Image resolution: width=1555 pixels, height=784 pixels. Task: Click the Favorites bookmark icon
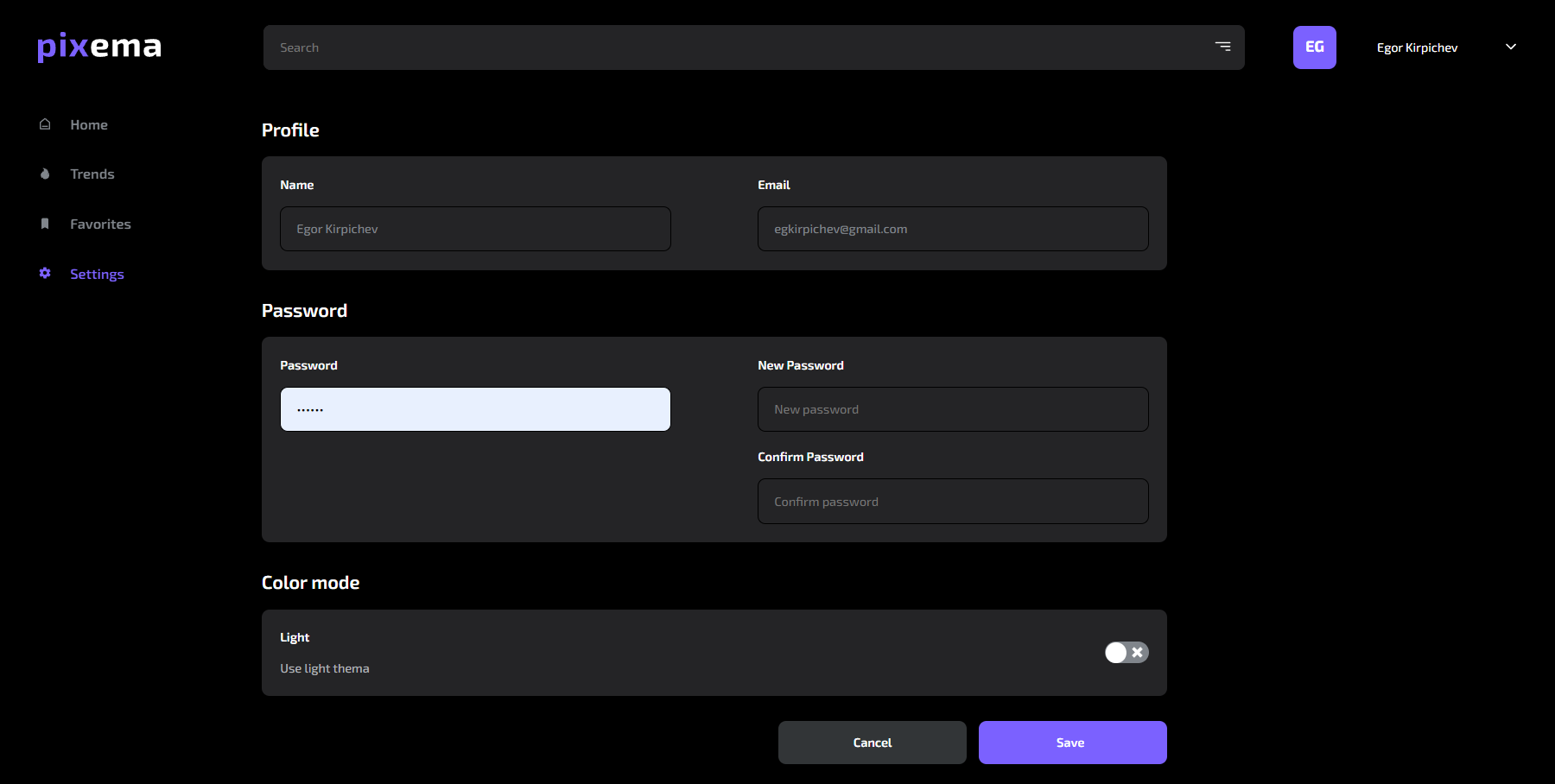click(44, 224)
